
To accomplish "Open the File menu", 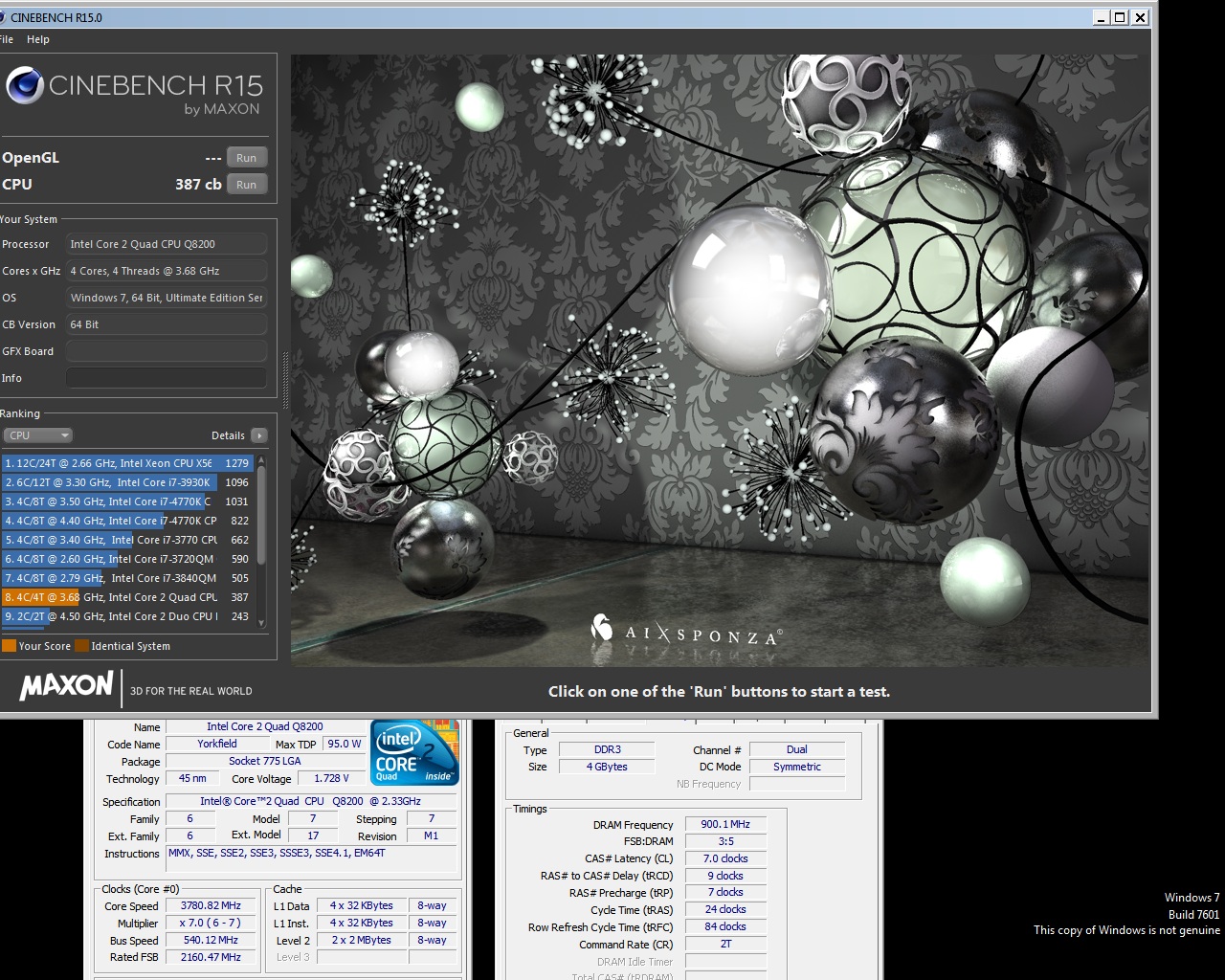I will coord(7,39).
